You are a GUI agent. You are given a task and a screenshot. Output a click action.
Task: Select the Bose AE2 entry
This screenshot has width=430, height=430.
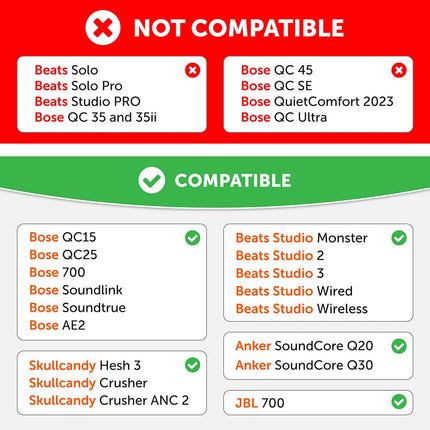(57, 325)
